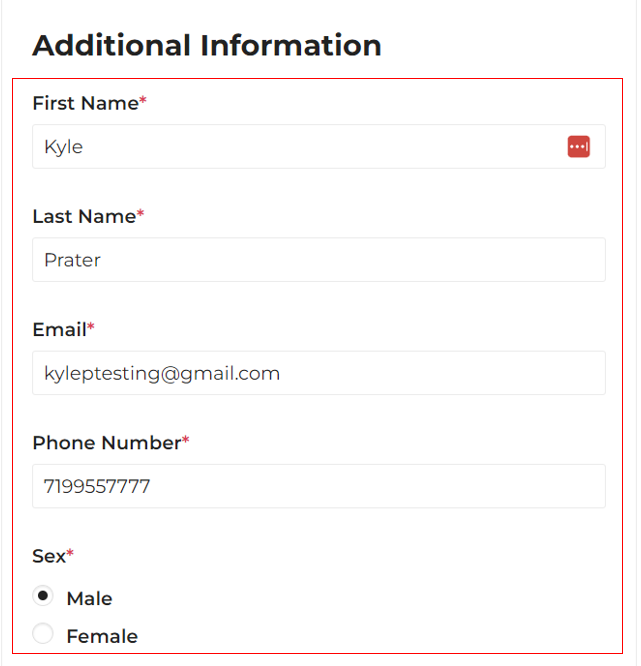Click the required asterisk beside Phone Number
This screenshot has width=641, height=666.
(186, 440)
